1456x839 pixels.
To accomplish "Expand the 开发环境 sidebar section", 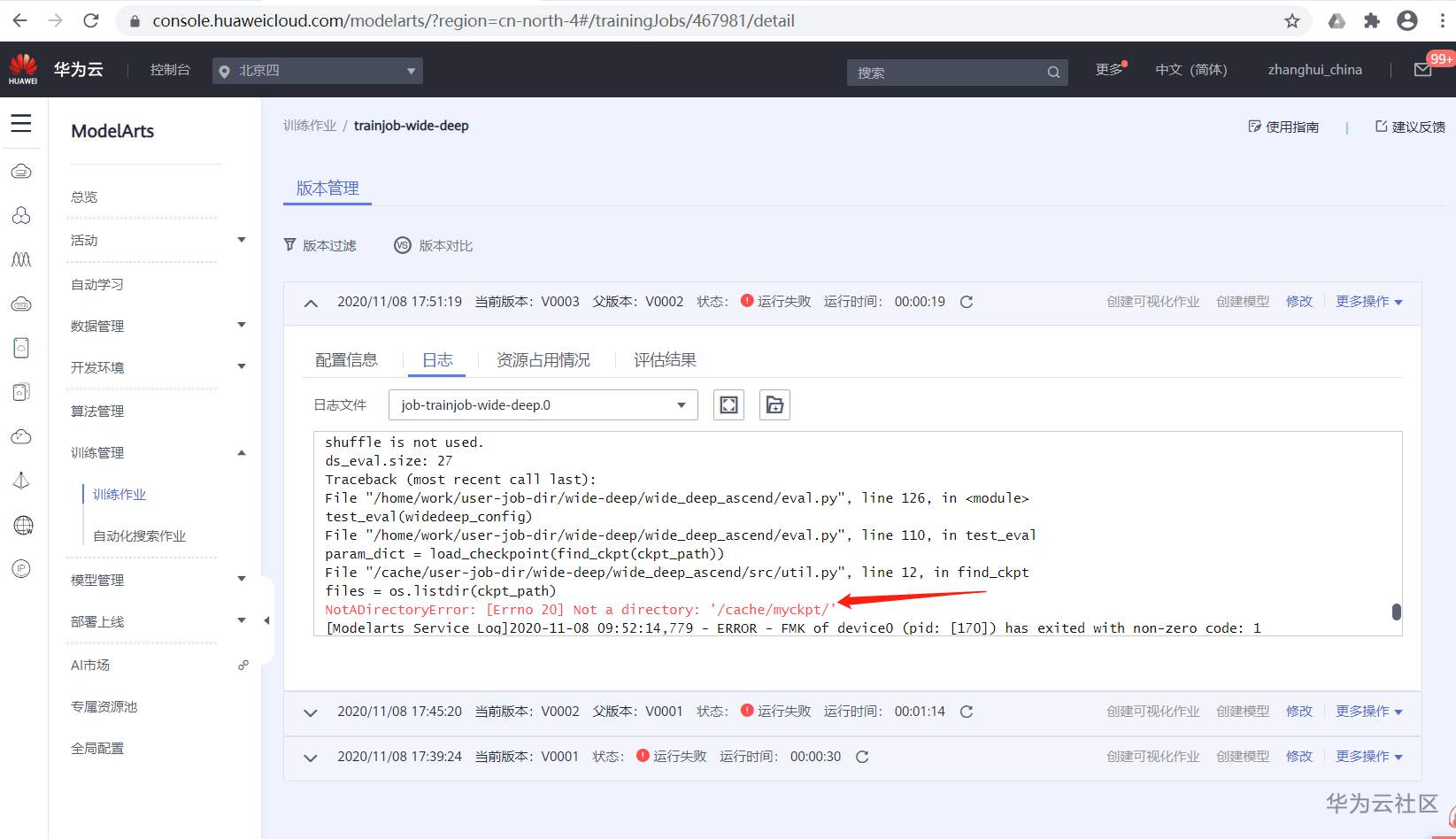I will (242, 366).
